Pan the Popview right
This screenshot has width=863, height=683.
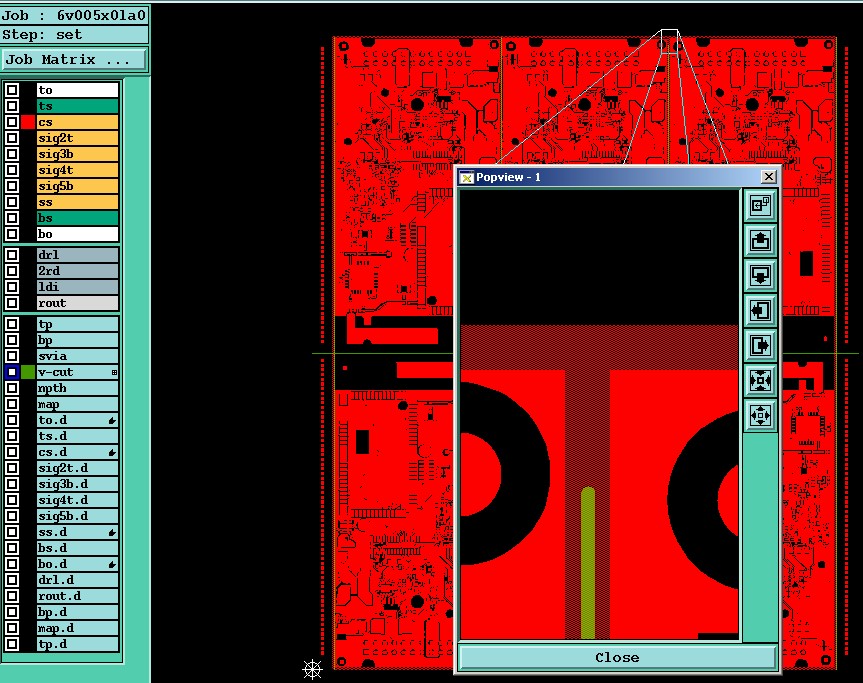click(760, 346)
